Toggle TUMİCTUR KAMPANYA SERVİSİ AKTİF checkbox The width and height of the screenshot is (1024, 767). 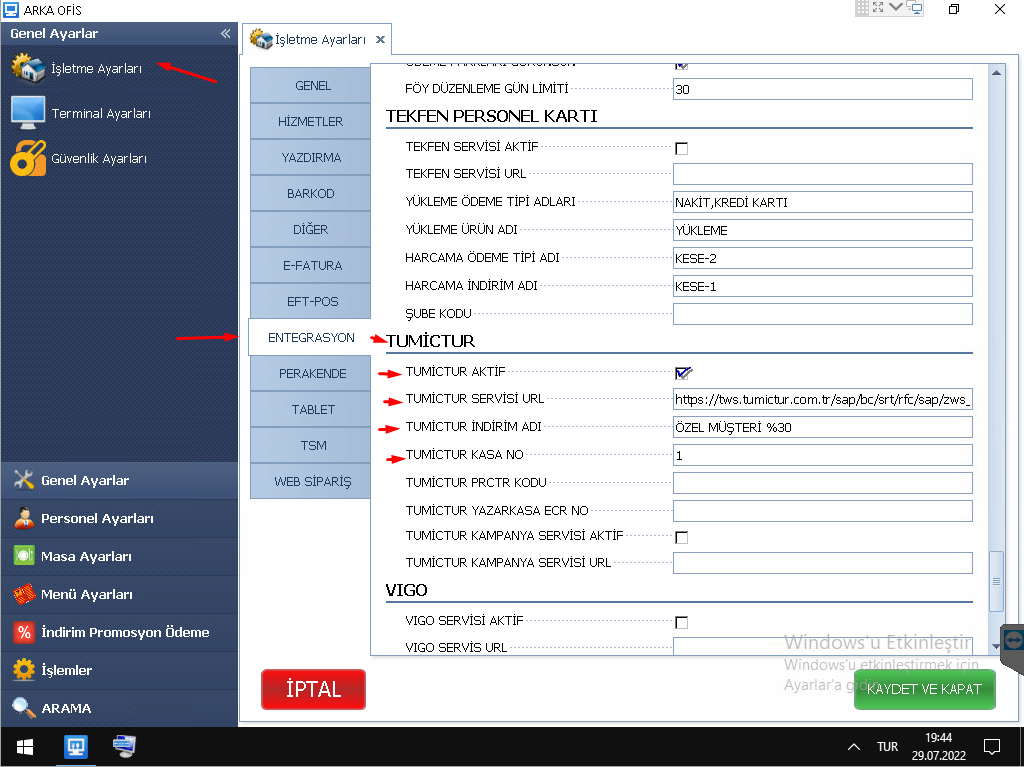click(681, 537)
